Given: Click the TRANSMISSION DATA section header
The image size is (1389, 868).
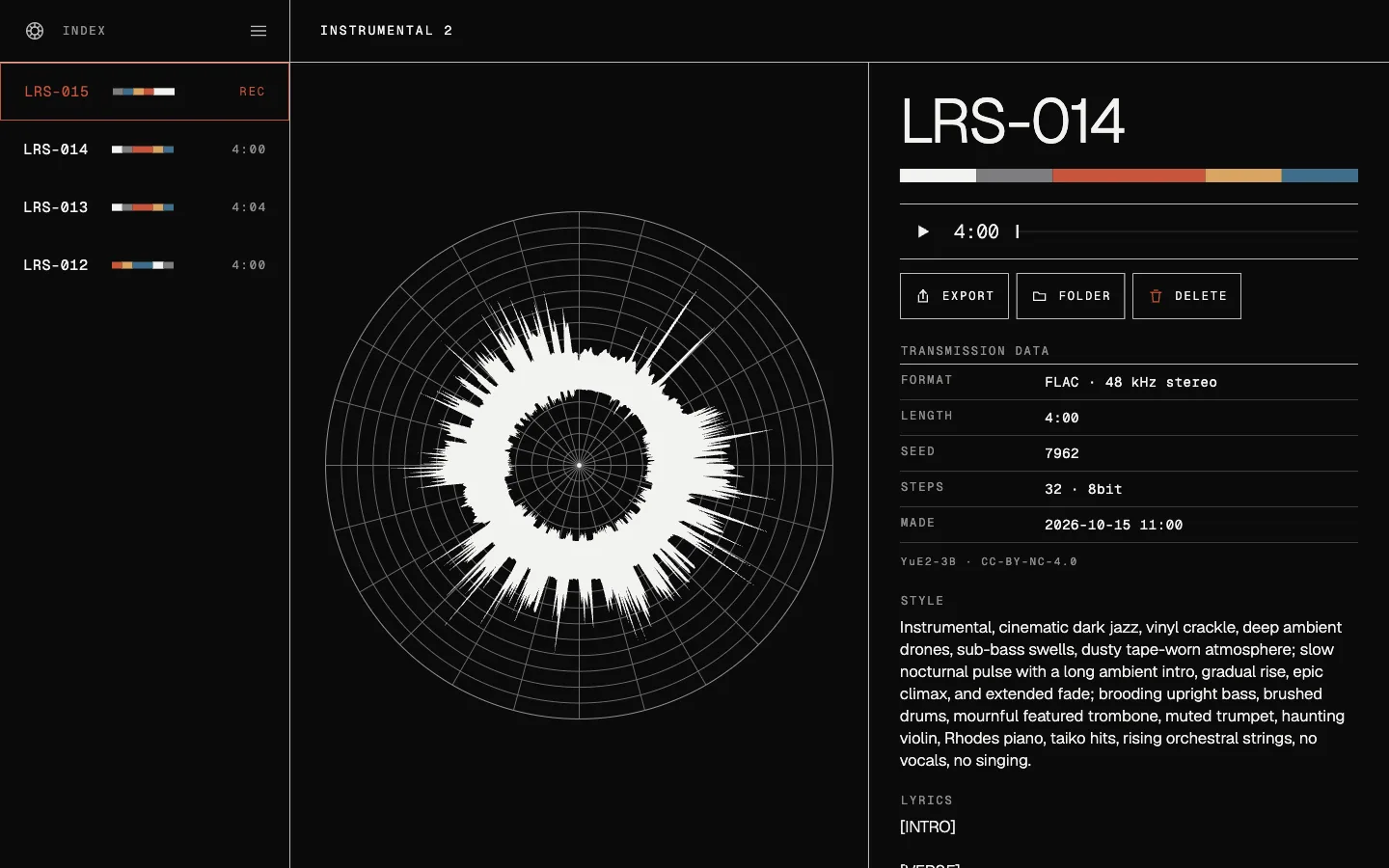Looking at the screenshot, I should pos(975,351).
